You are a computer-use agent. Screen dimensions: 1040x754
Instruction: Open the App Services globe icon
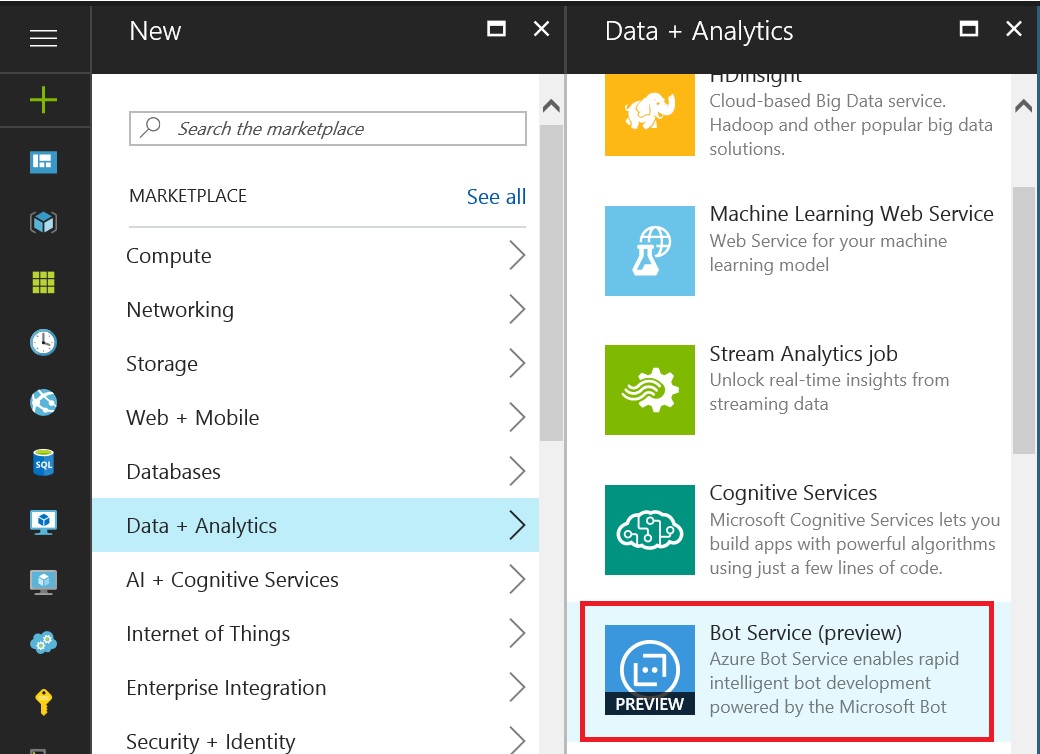(x=44, y=403)
